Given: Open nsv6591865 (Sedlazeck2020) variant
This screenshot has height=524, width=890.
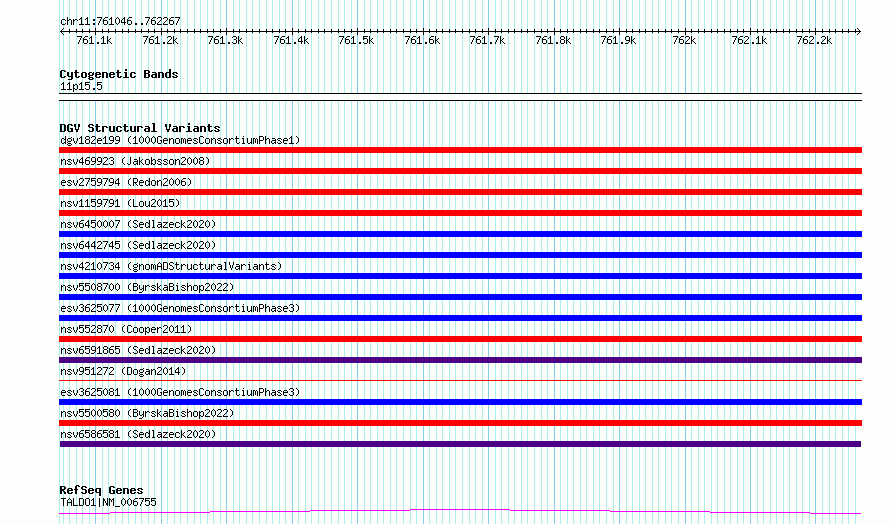Looking at the screenshot, I should tap(138, 350).
